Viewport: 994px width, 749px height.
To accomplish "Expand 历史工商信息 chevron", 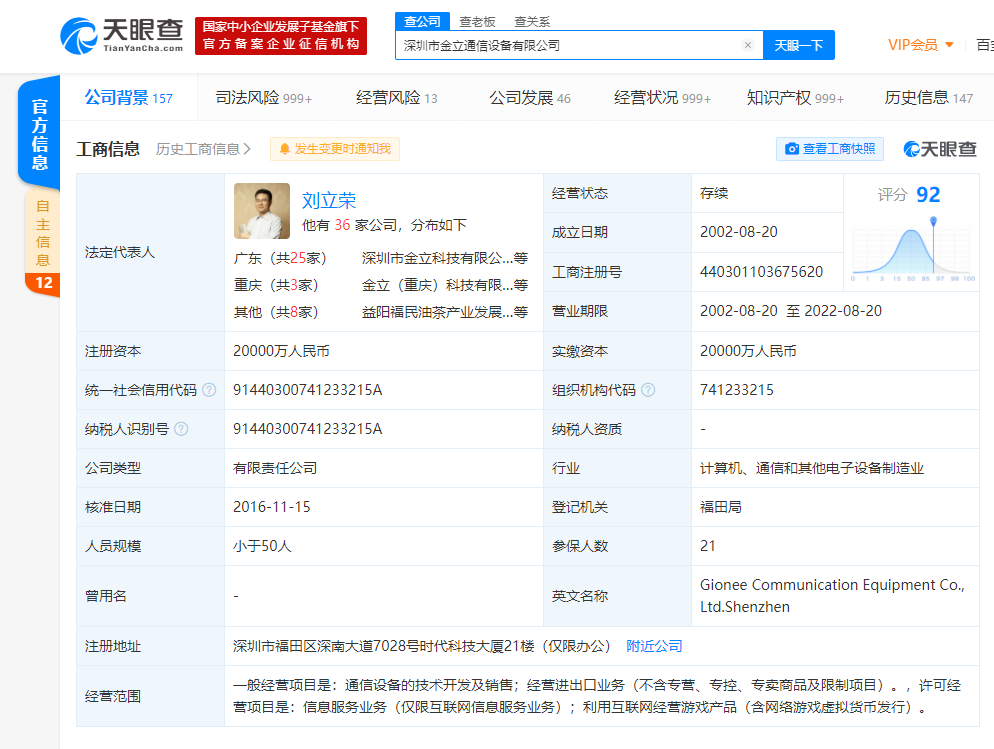I will click(x=247, y=149).
